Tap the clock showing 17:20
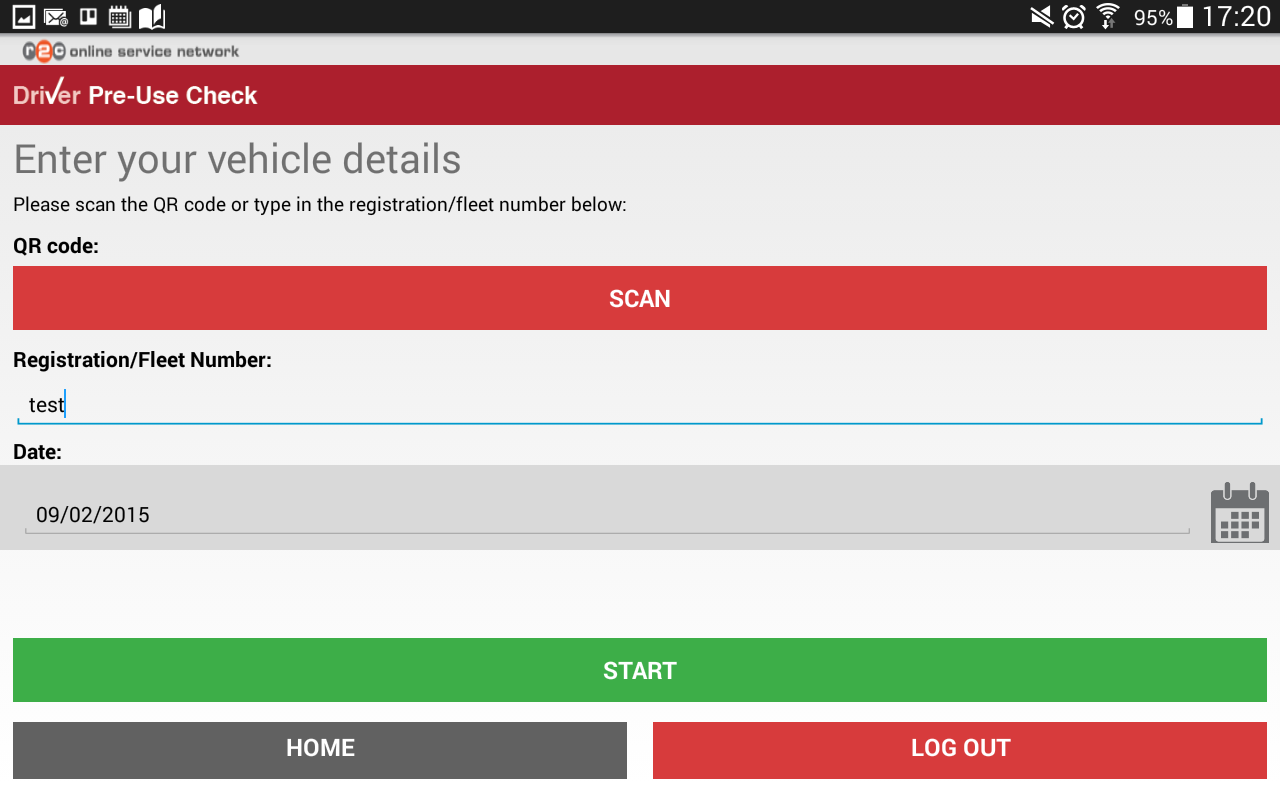This screenshot has height=800, width=1280. tap(1240, 16)
